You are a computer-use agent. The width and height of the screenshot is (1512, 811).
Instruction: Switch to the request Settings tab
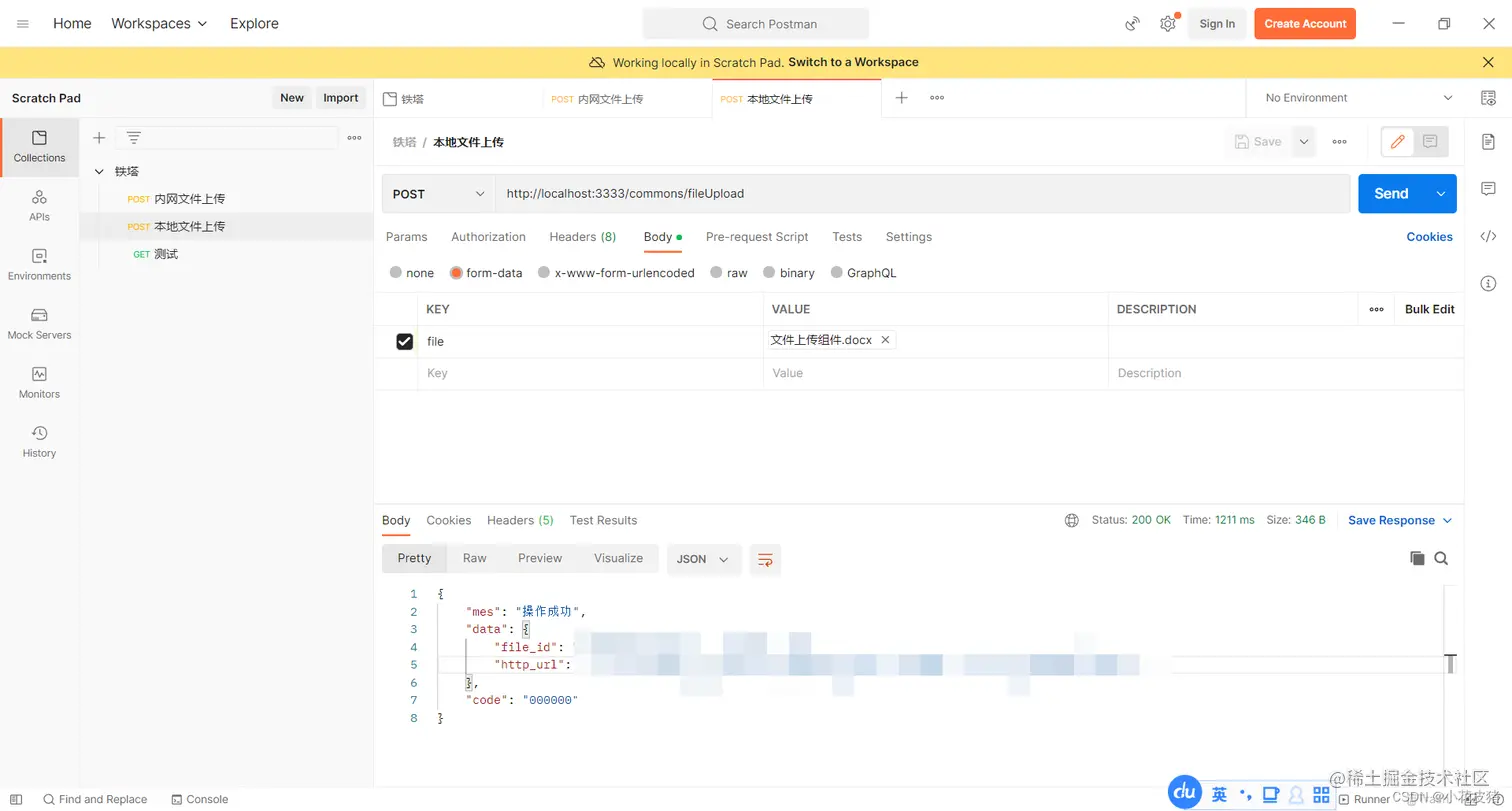click(909, 237)
